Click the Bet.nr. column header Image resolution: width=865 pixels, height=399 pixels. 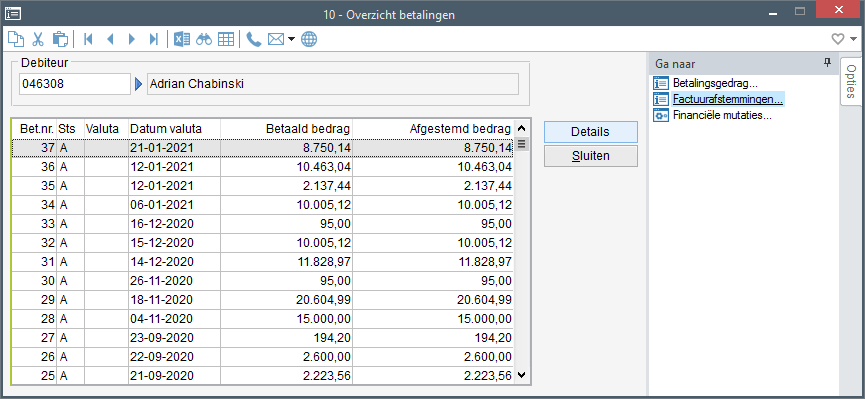click(35, 129)
